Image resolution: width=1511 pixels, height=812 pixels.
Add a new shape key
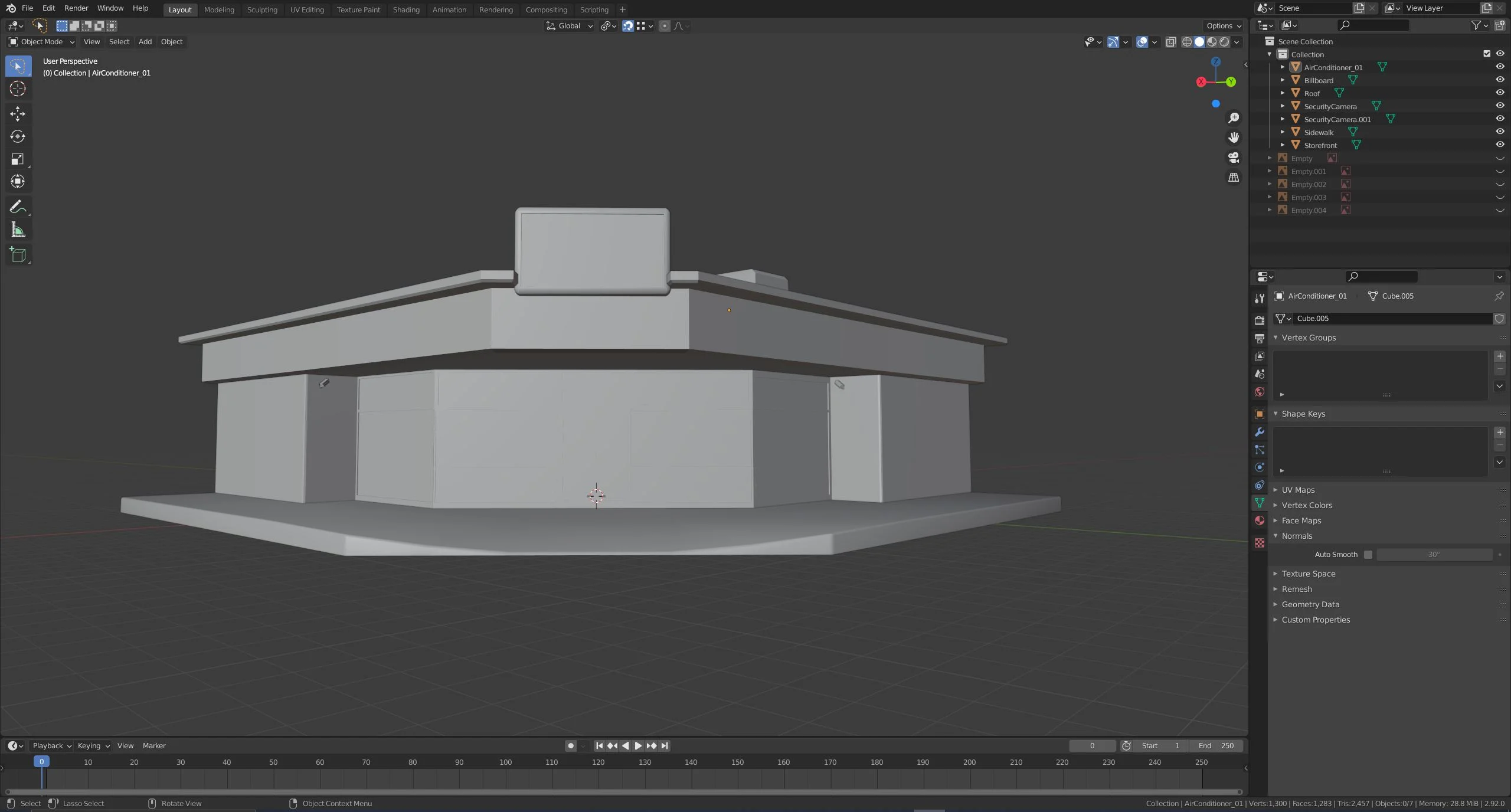[1500, 433]
